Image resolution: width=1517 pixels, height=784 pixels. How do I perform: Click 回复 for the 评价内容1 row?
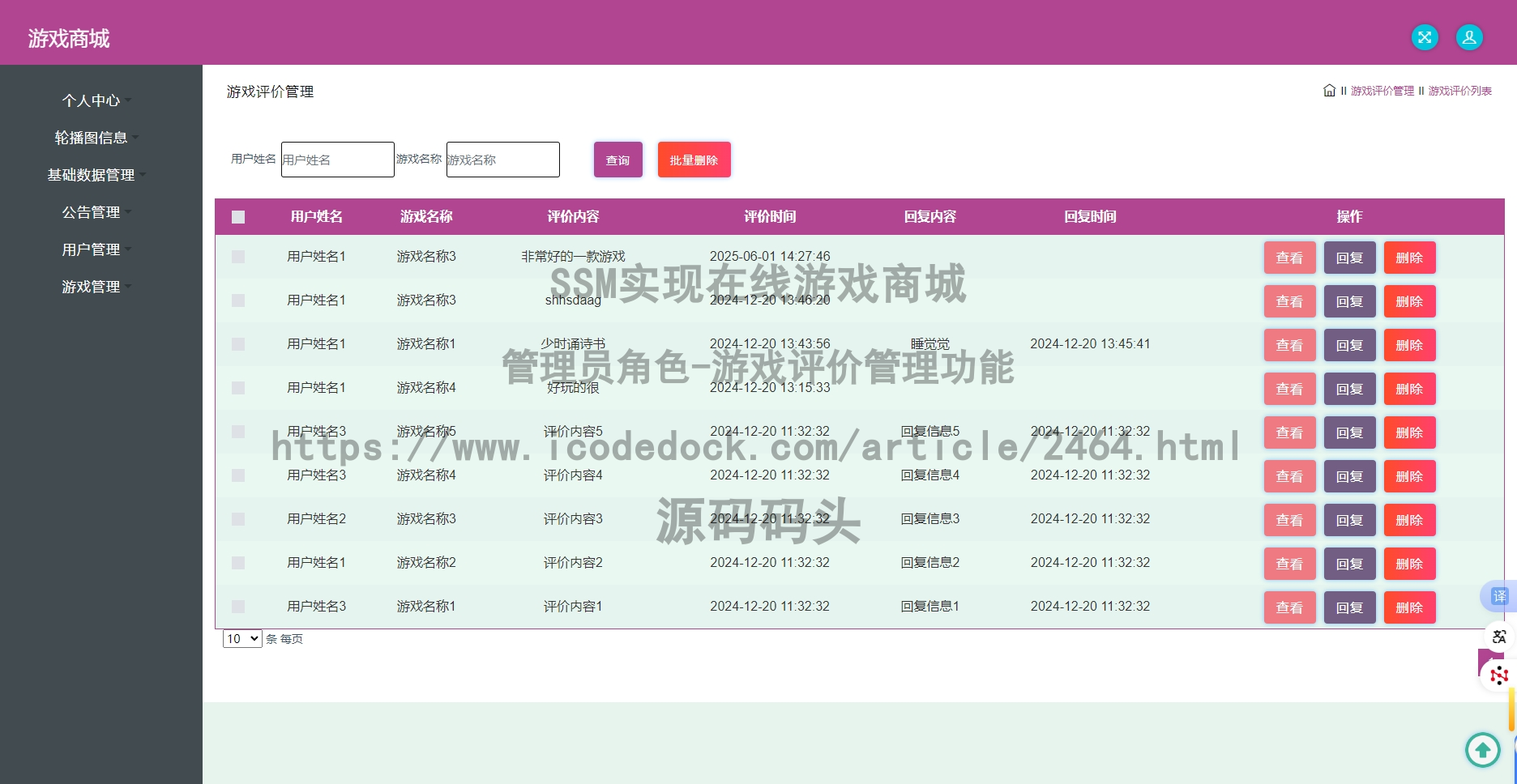tap(1349, 607)
